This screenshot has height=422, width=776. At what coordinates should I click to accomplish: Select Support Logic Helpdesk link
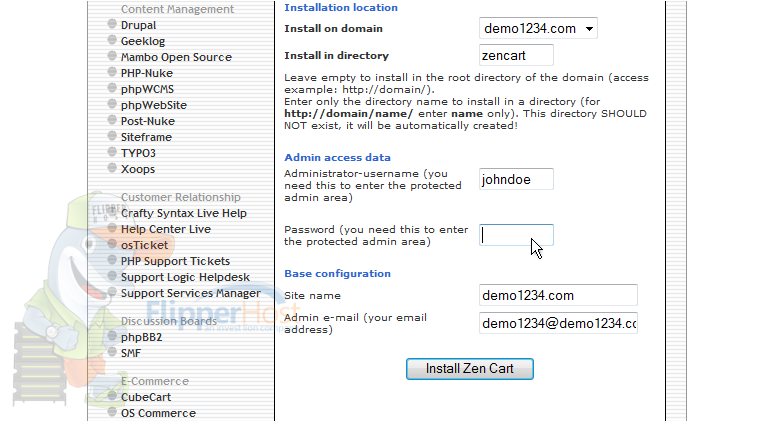pyautogui.click(x=185, y=277)
